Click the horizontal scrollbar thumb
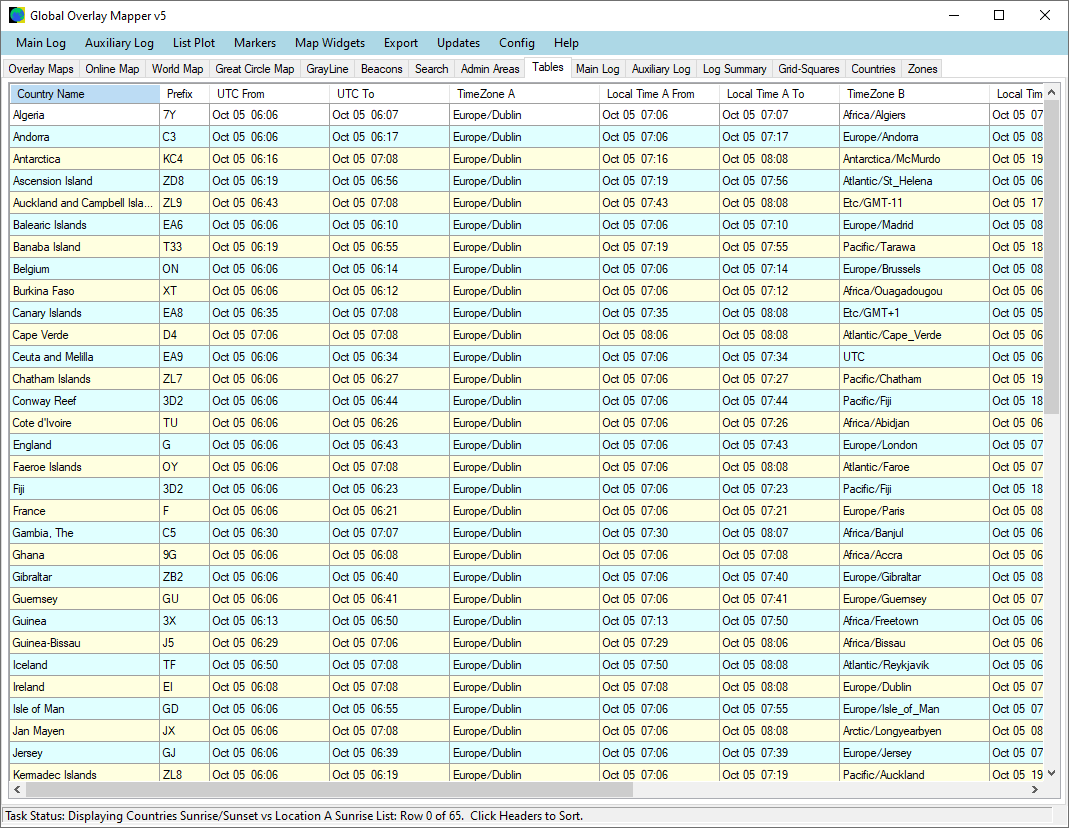1069x828 pixels. click(x=329, y=789)
